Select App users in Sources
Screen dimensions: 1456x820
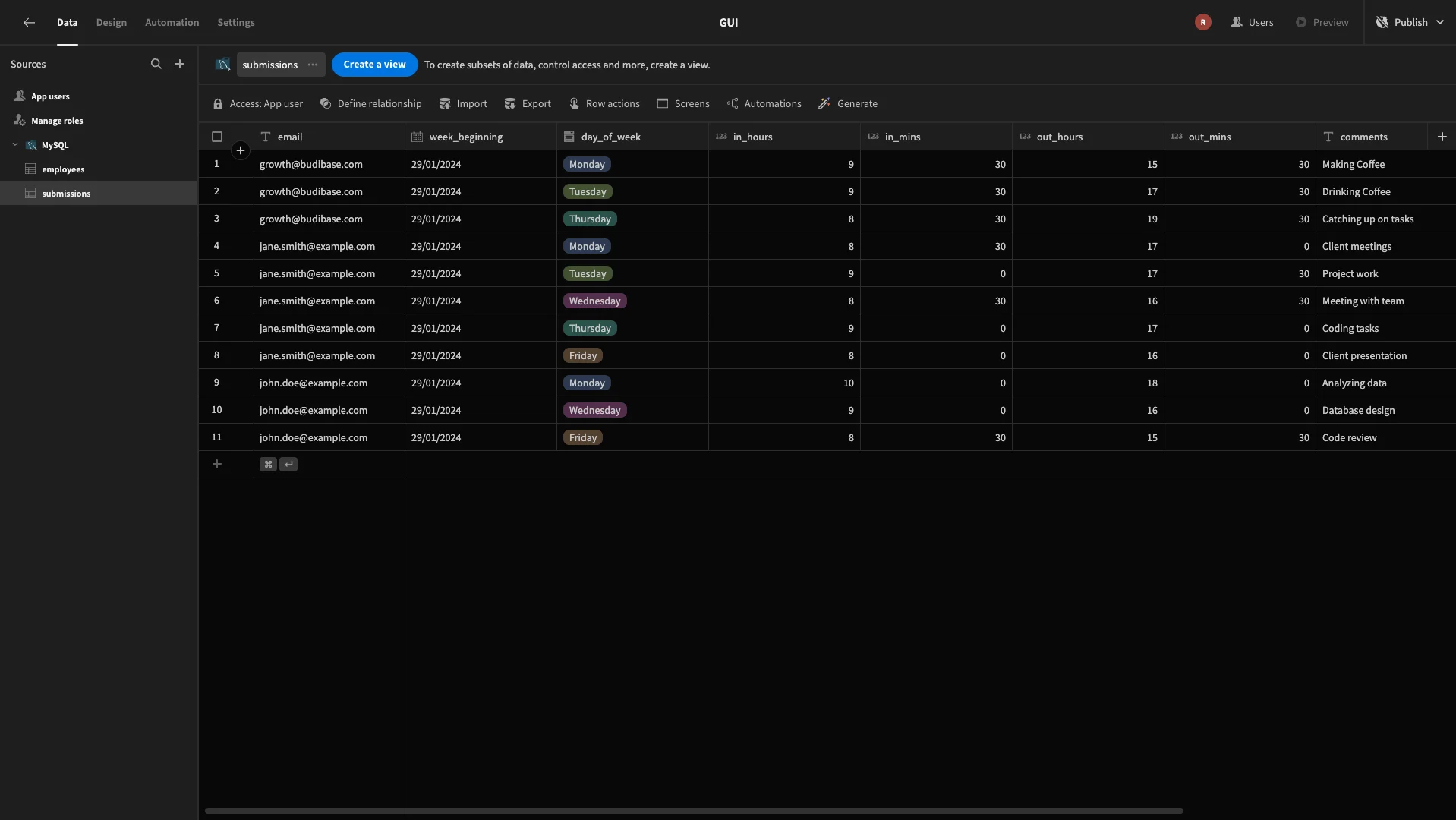[99, 96]
